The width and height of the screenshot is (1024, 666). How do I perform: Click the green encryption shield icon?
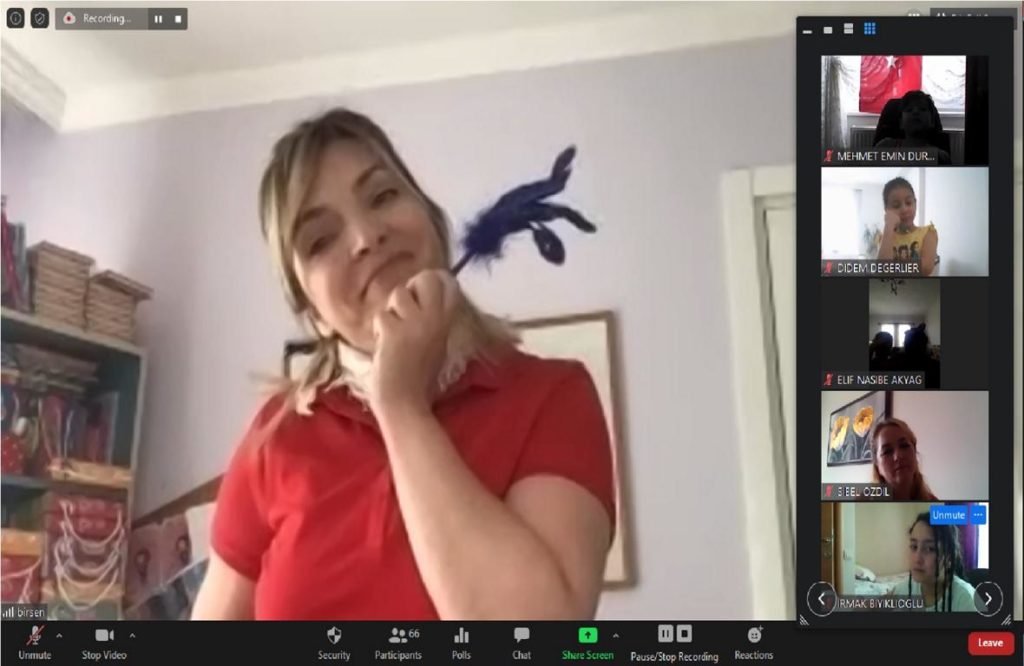point(40,18)
